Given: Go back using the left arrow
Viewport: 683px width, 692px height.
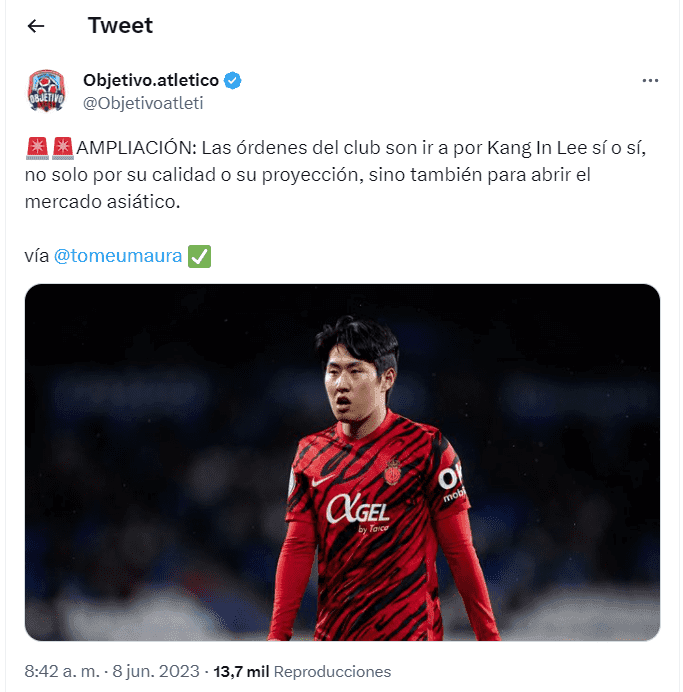Looking at the screenshot, I should coord(36,26).
